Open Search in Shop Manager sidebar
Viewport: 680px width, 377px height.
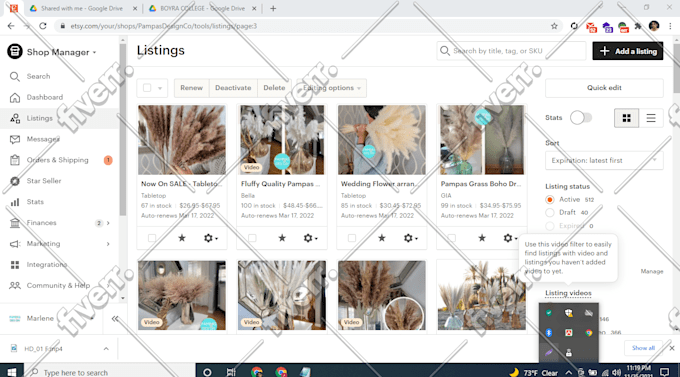coord(38,76)
